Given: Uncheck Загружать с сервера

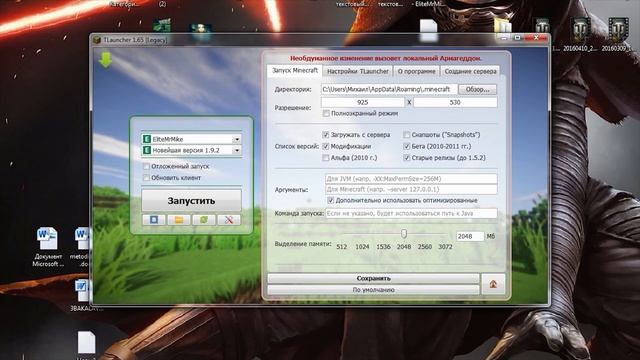Looking at the screenshot, I should click(x=326, y=135).
